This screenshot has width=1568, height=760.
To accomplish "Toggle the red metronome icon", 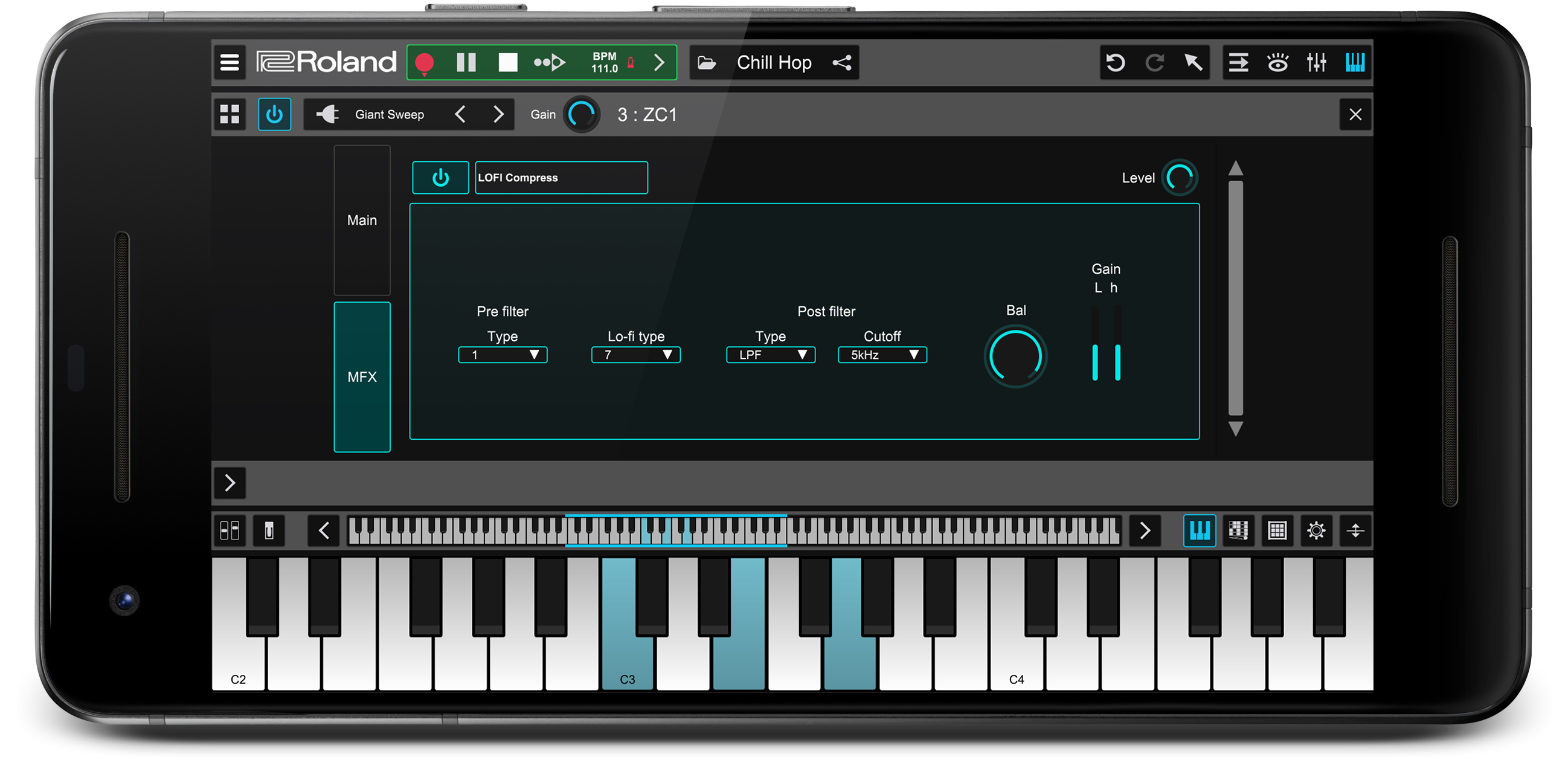I will tap(631, 62).
